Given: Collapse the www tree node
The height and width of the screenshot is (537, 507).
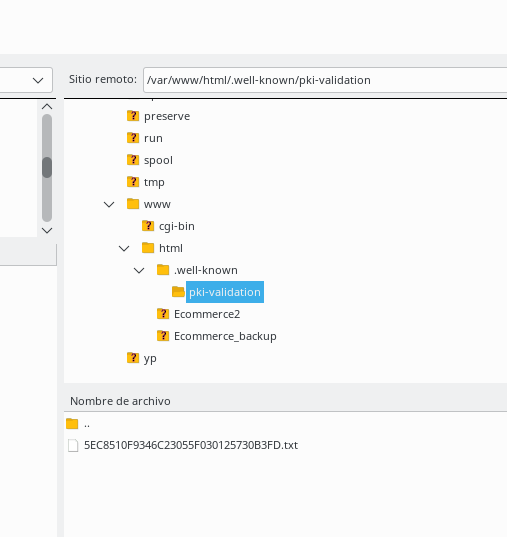Looking at the screenshot, I should pyautogui.click(x=109, y=204).
